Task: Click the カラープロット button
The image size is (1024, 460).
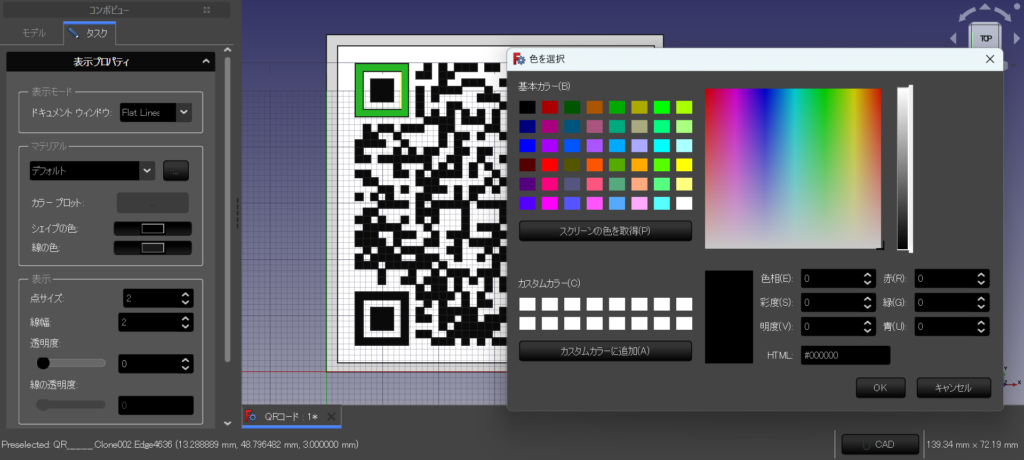Action: 153,203
